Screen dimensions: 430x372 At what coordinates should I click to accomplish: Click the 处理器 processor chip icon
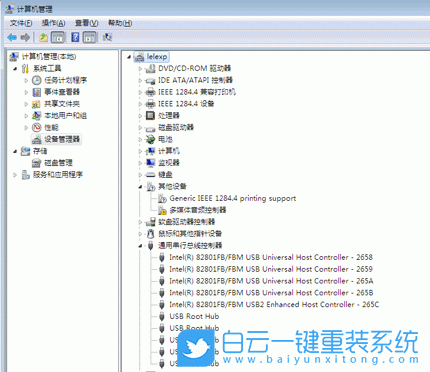click(151, 116)
